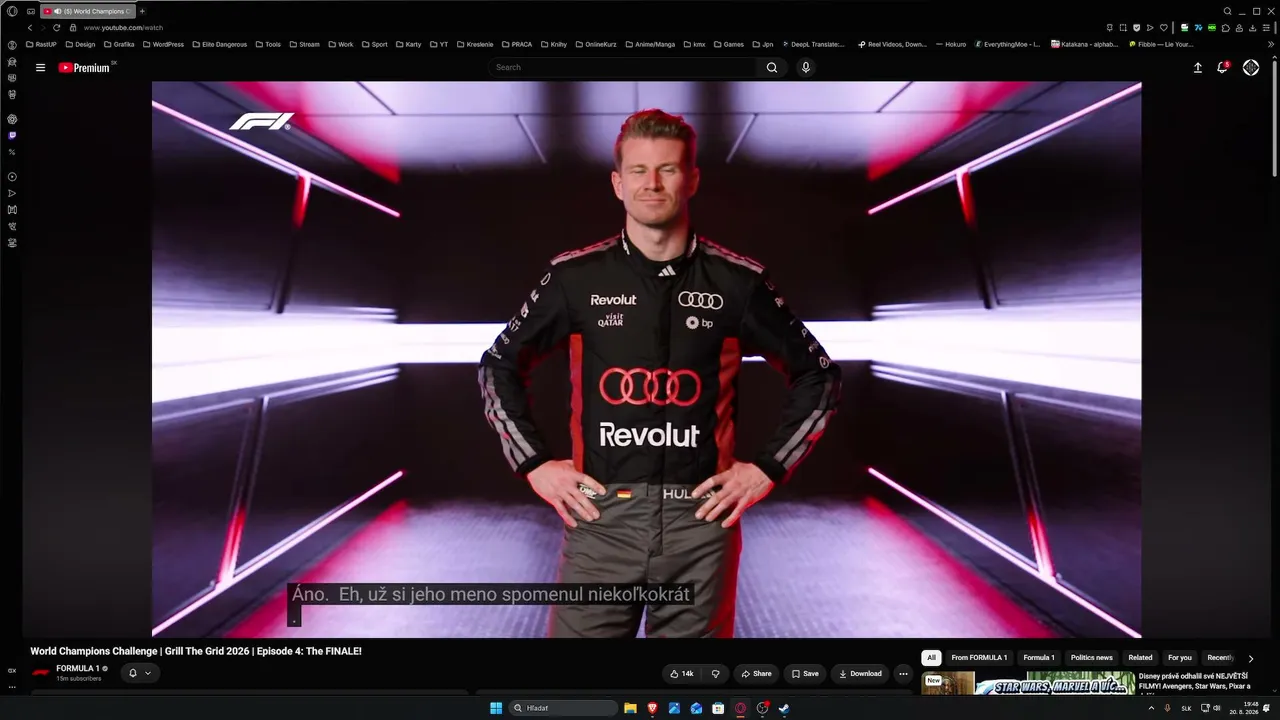The image size is (1280, 720).
Task: Open the YouTube guide hamburger menu
Action: coord(40,68)
